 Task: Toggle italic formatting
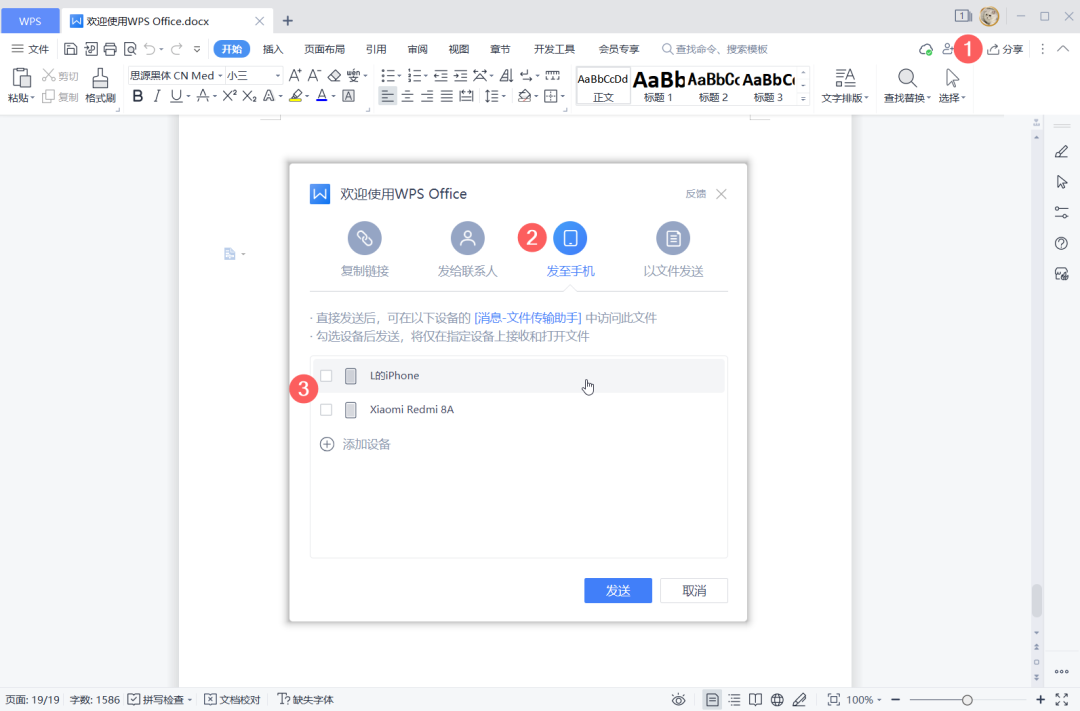click(157, 96)
